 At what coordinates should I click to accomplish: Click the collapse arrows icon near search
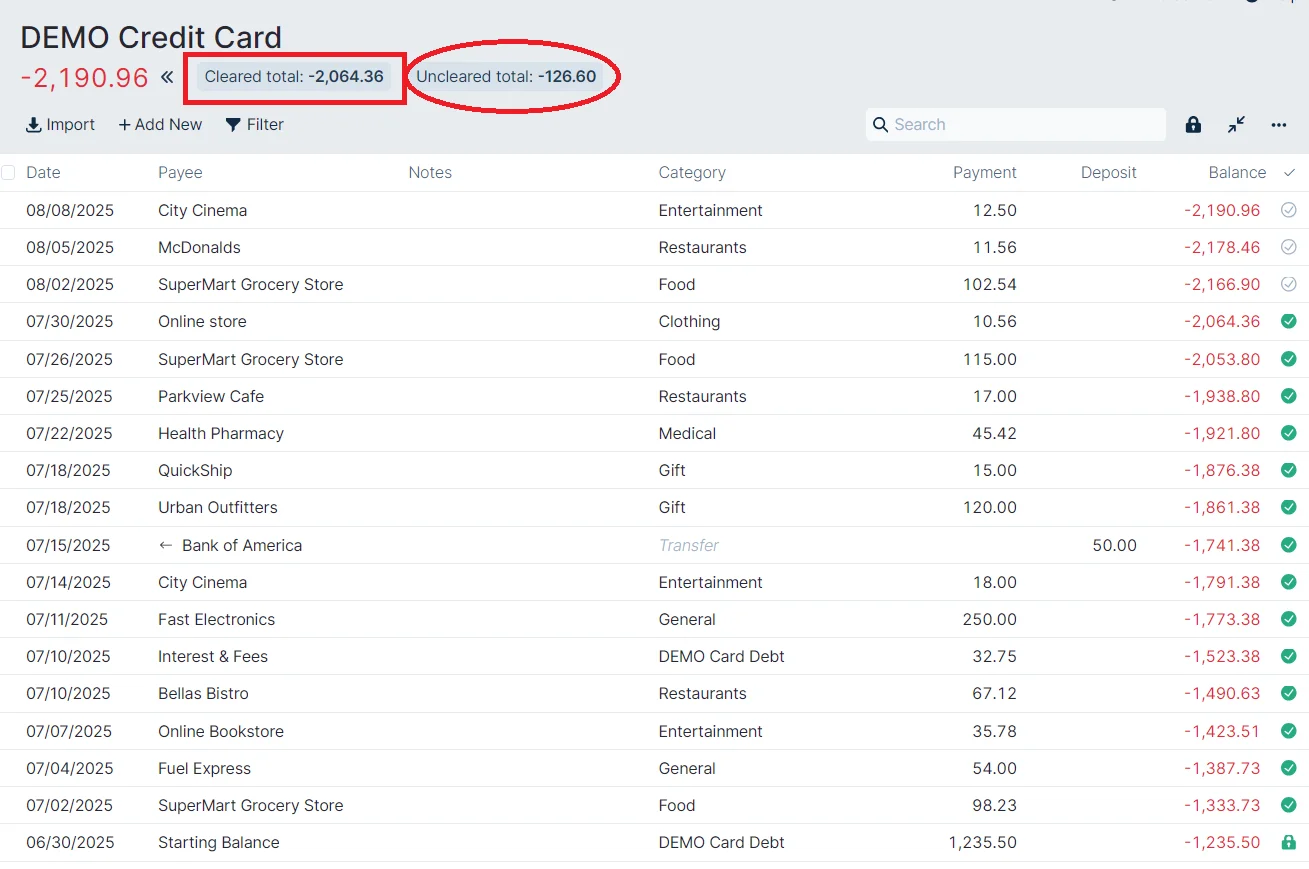coord(1237,125)
